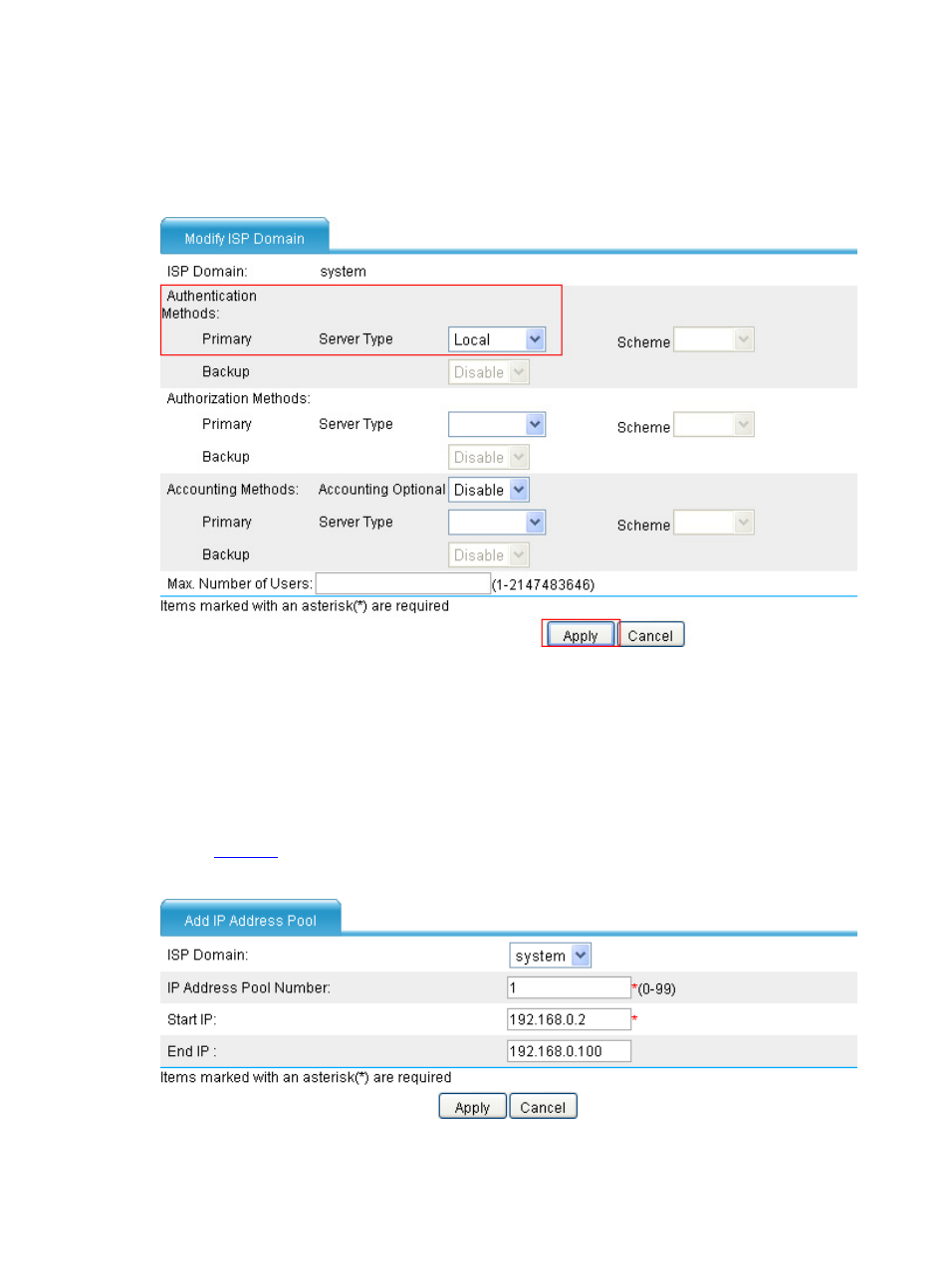Open the Accounting Primary Scheme dropdown
Viewport: 950px width, 1288px height.
click(713, 524)
